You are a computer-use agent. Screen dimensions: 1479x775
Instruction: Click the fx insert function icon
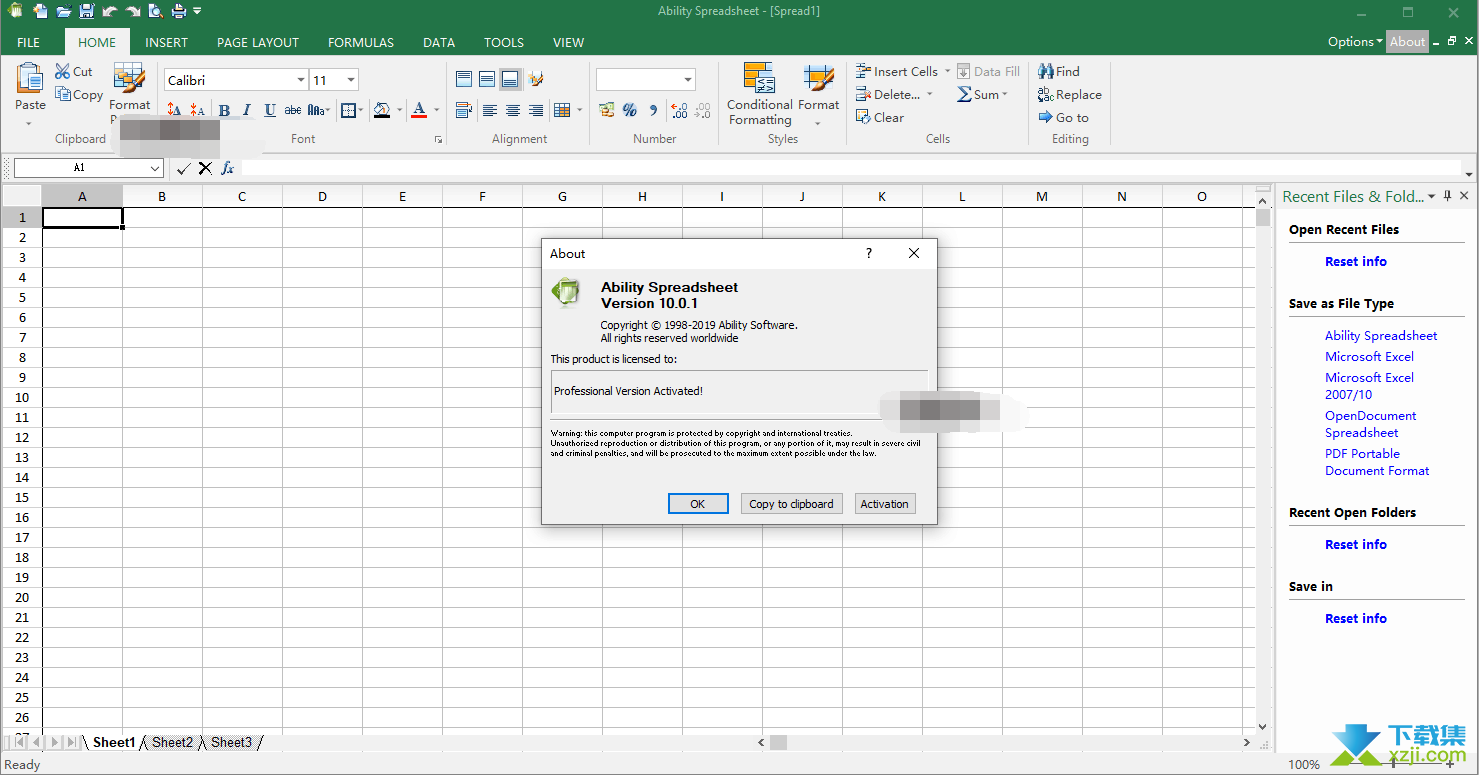click(228, 168)
